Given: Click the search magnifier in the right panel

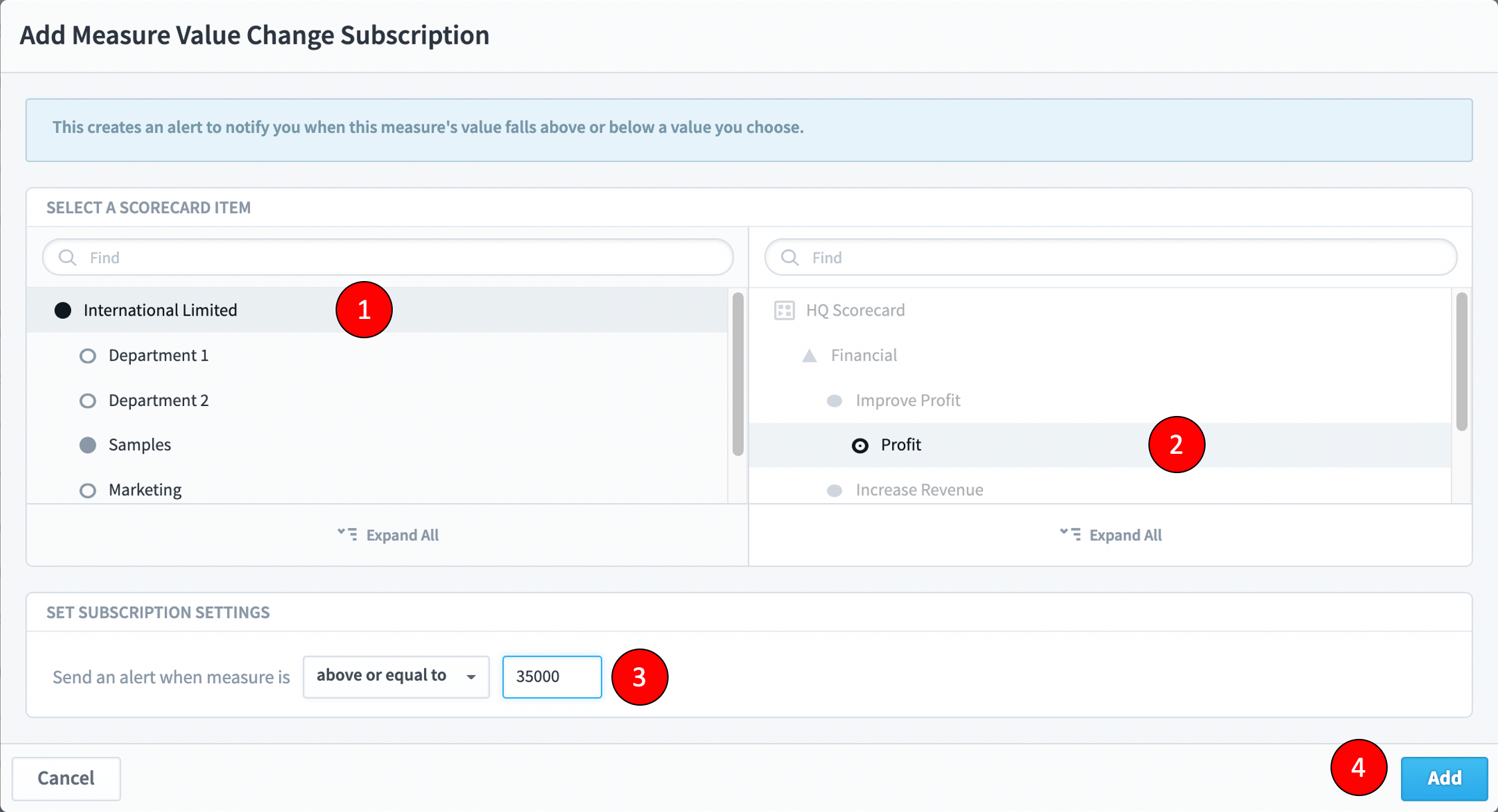Looking at the screenshot, I should tap(789, 257).
